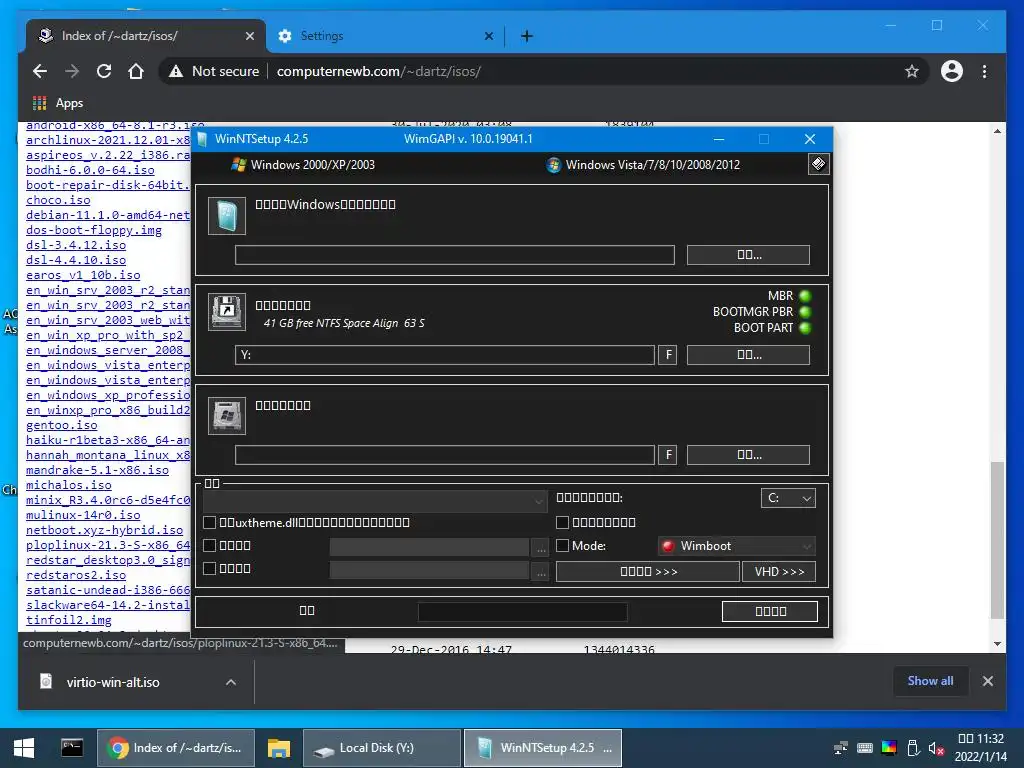
Task: Enable the uxtheme.dll patch checkbox
Action: [x=210, y=522]
